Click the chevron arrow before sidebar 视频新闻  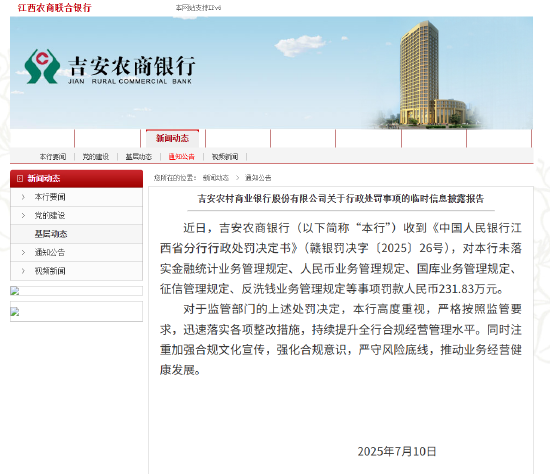[23, 271]
